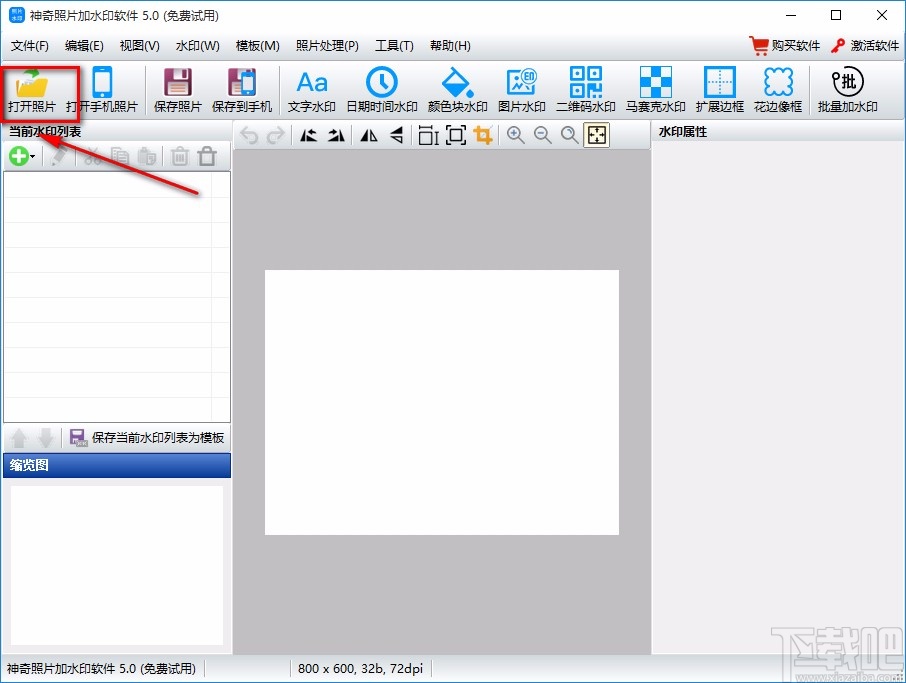Rotate the photo counterclockwise
The height and width of the screenshot is (683, 906).
click(x=309, y=135)
